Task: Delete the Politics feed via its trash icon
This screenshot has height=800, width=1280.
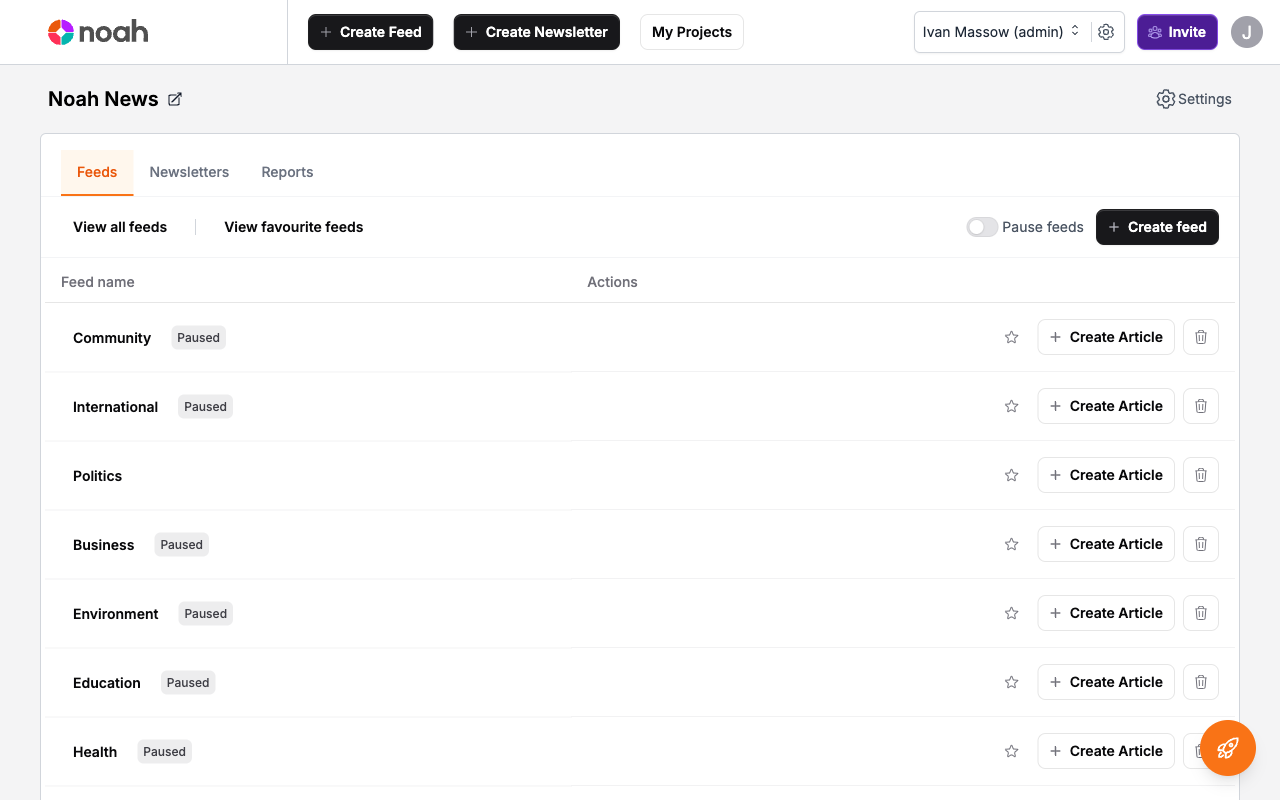Action: click(1200, 475)
